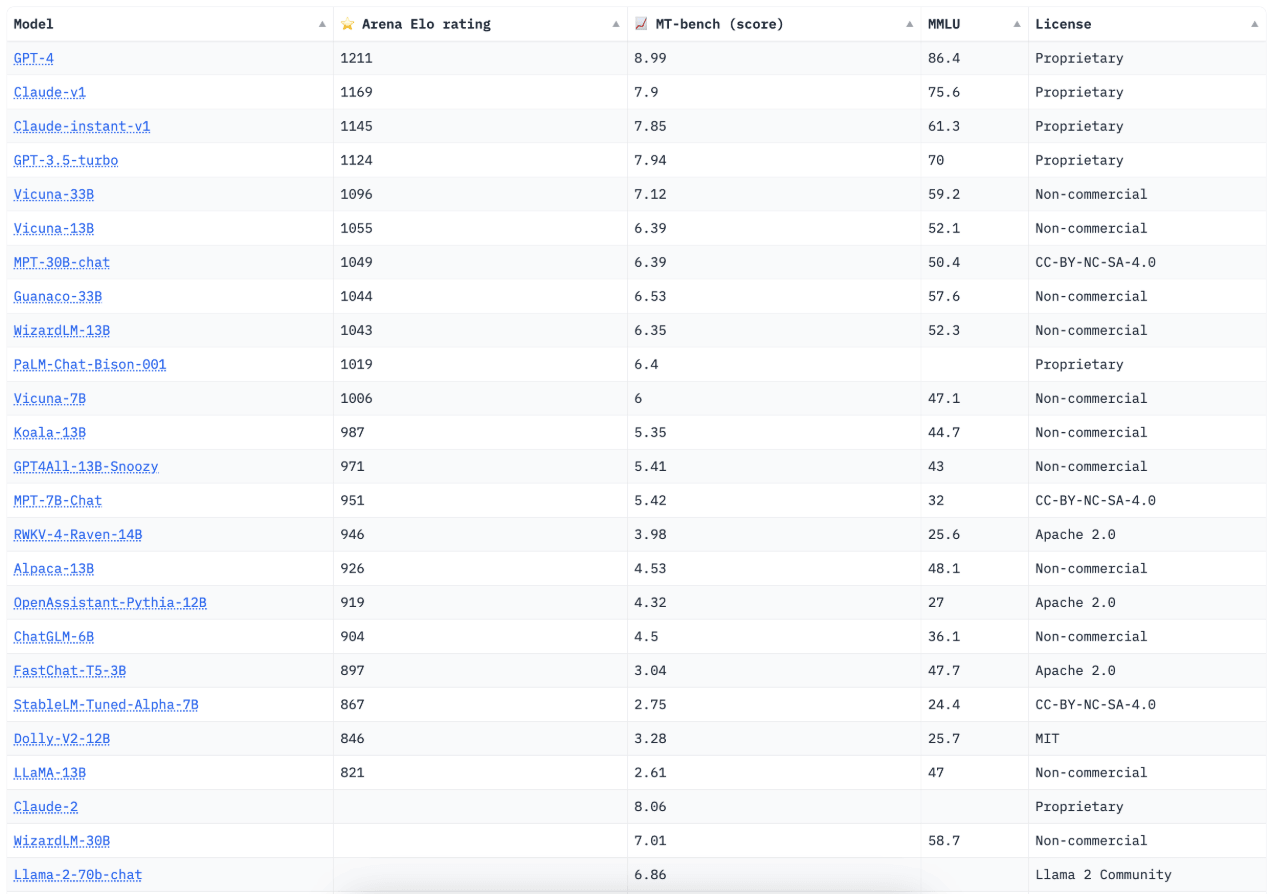This screenshot has height=894, width=1270.
Task: Visit the Llama-2-70b-chat link
Action: (78, 874)
